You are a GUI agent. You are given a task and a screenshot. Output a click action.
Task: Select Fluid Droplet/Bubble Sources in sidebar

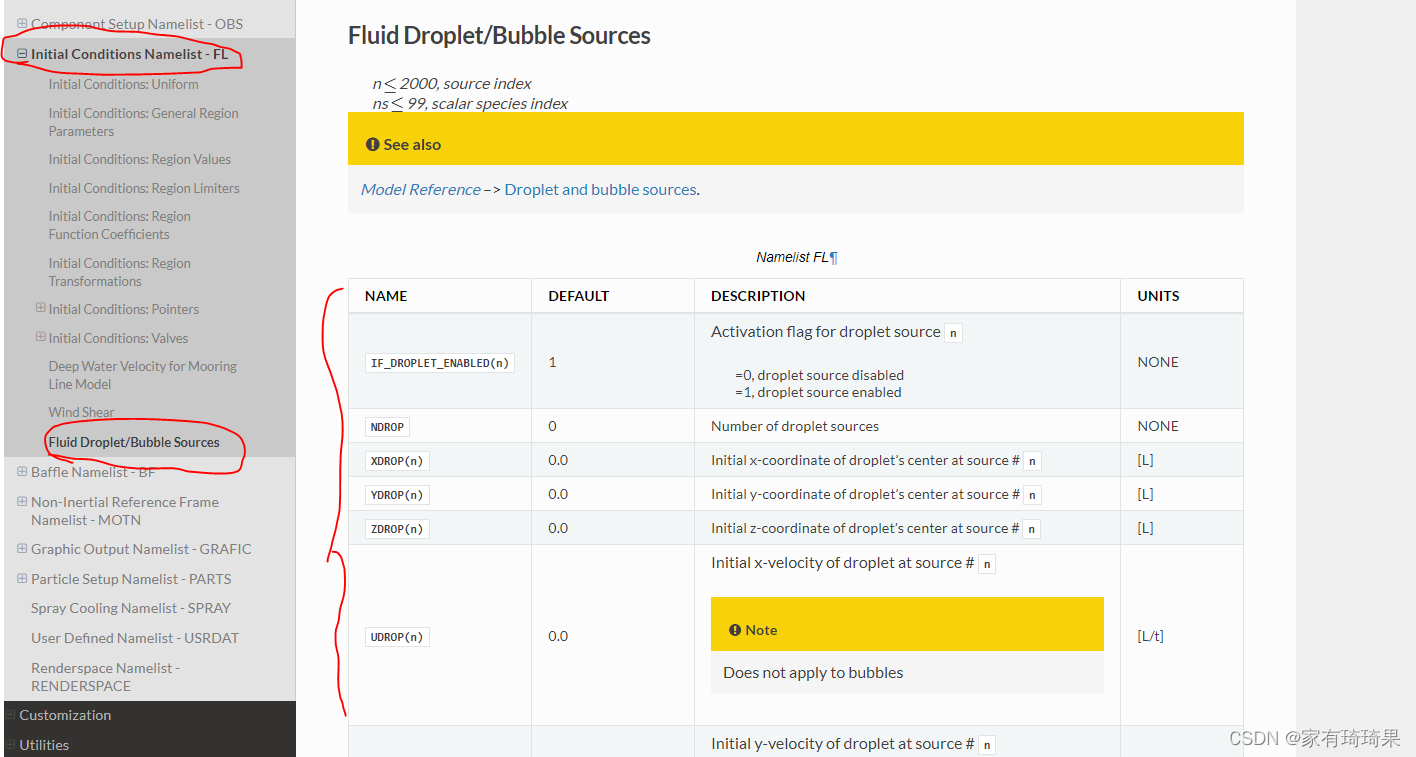pyautogui.click(x=134, y=442)
